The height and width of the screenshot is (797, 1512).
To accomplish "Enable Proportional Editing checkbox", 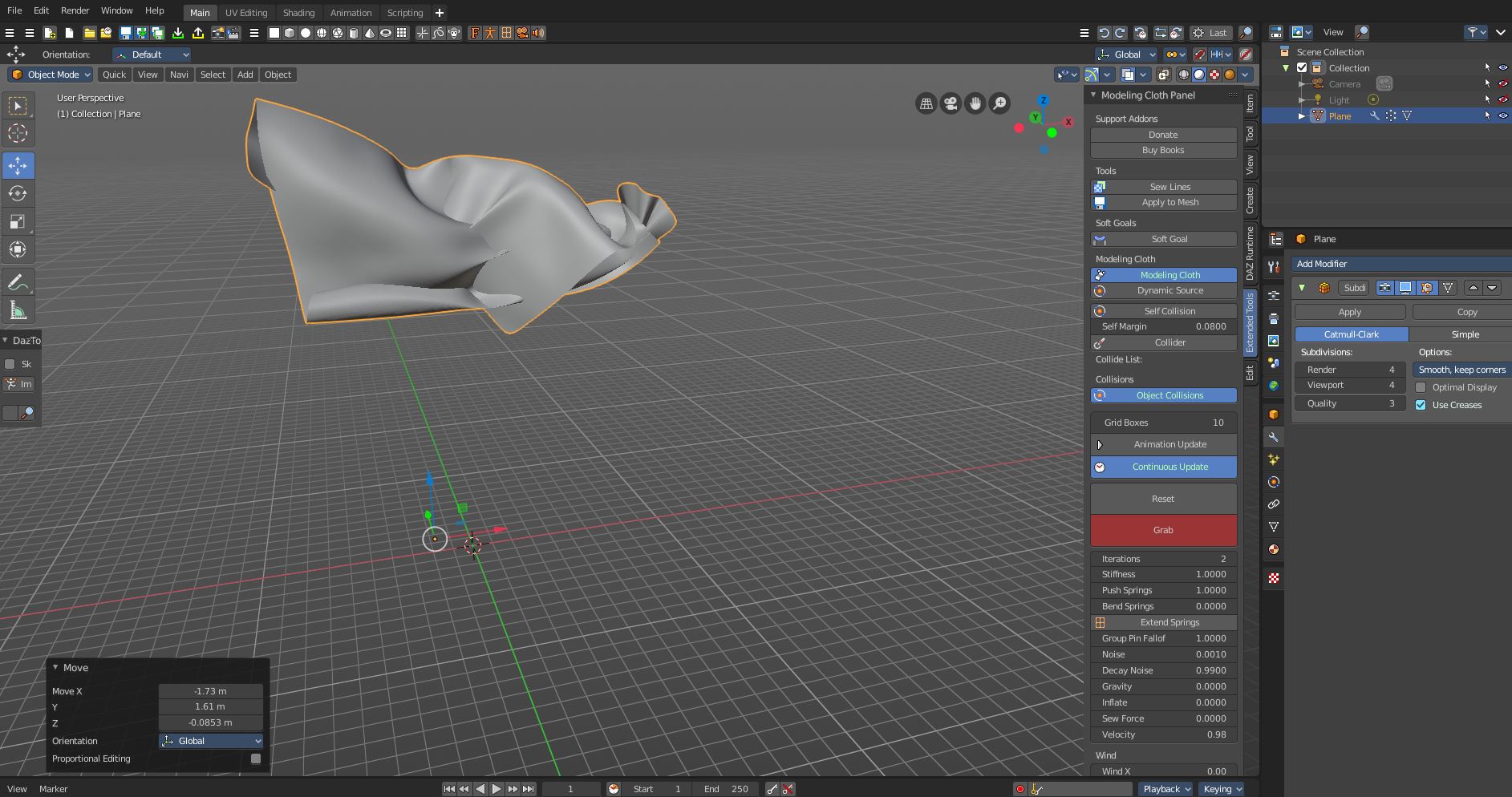I will (x=256, y=759).
